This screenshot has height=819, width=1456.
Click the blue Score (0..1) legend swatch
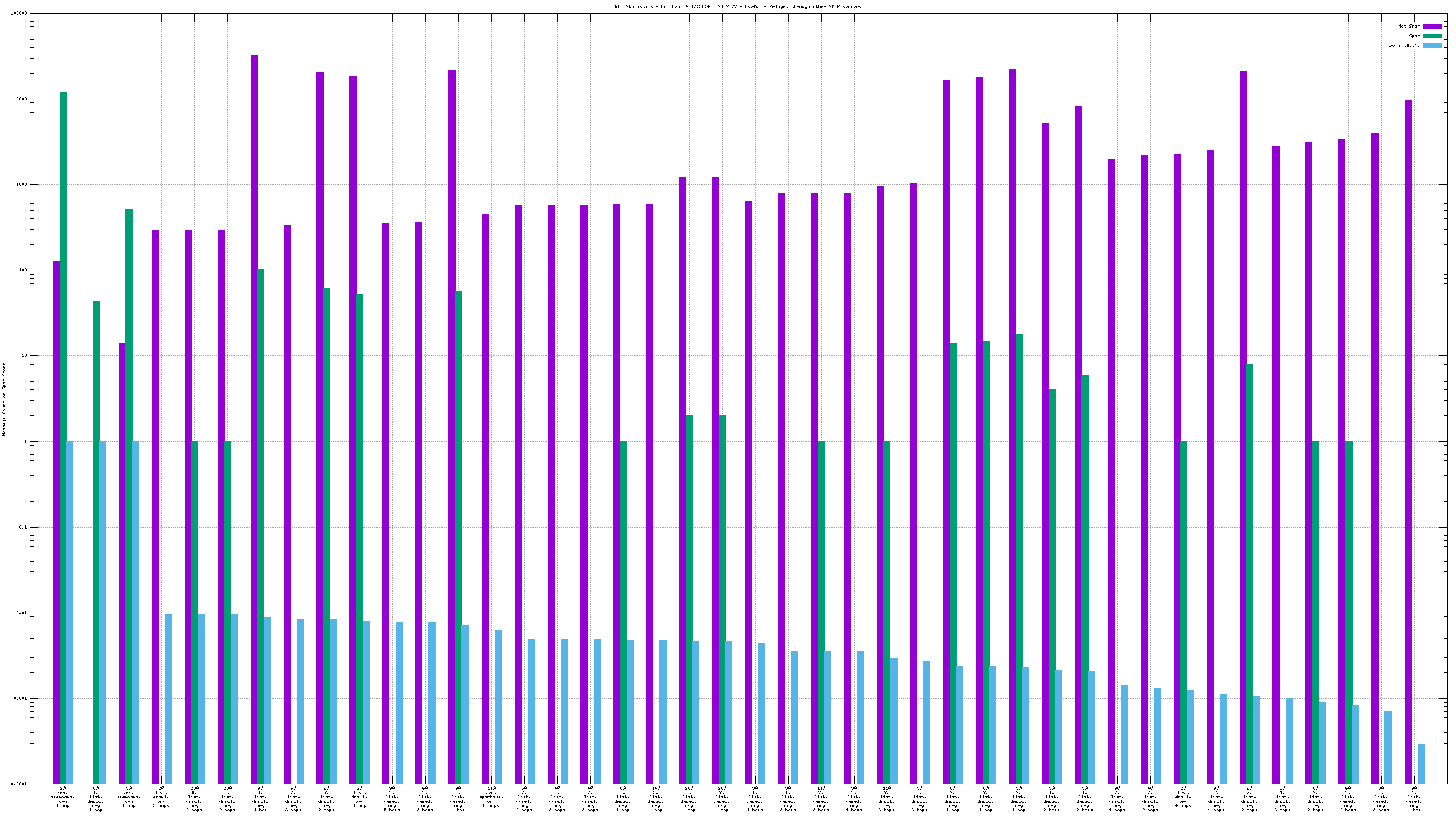pos(1432,45)
